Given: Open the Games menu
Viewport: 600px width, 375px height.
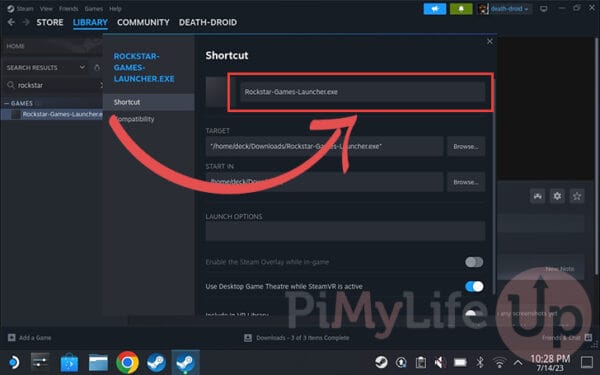Looking at the screenshot, I should click(x=94, y=8).
